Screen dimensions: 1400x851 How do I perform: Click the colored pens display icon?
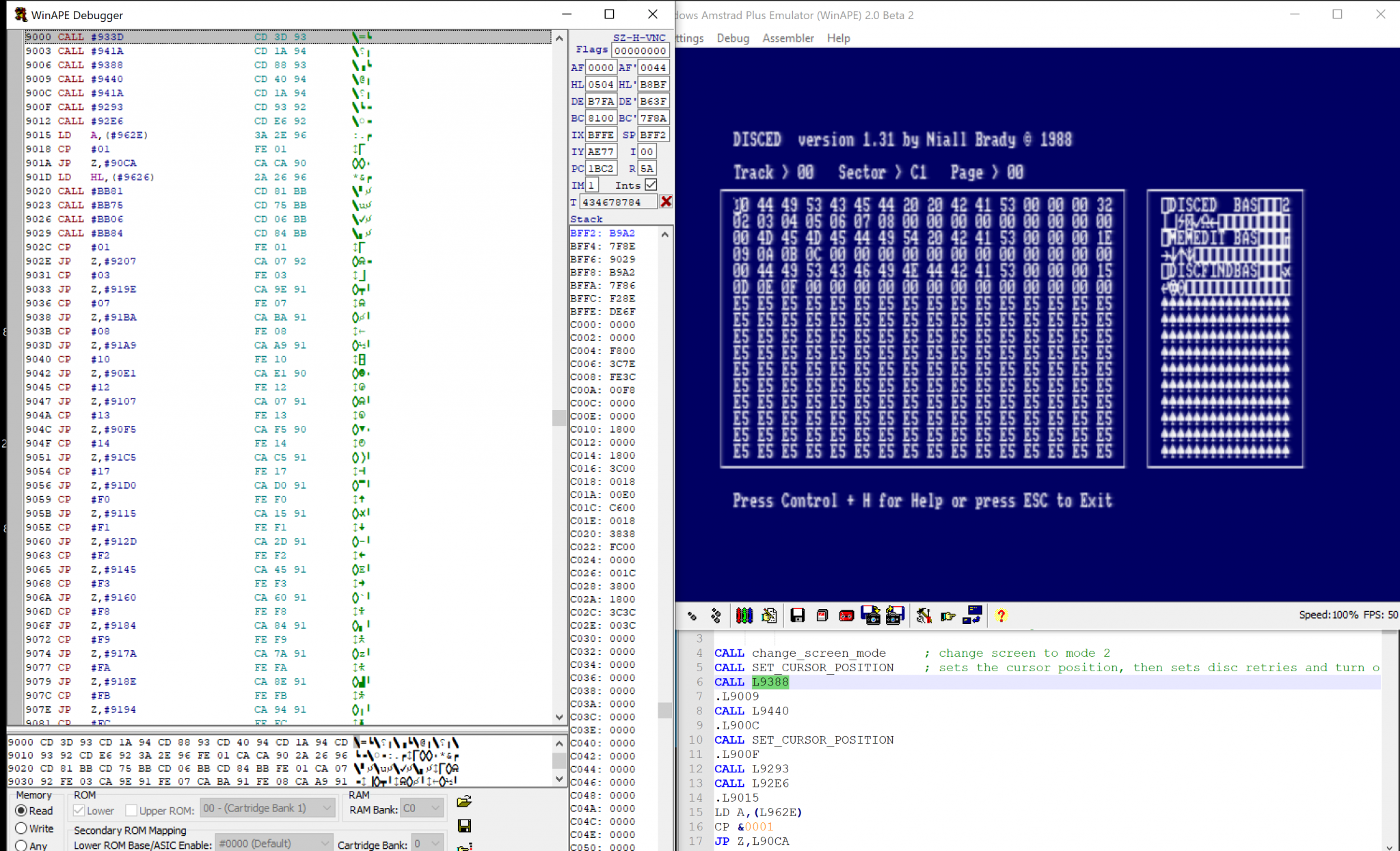(744, 615)
